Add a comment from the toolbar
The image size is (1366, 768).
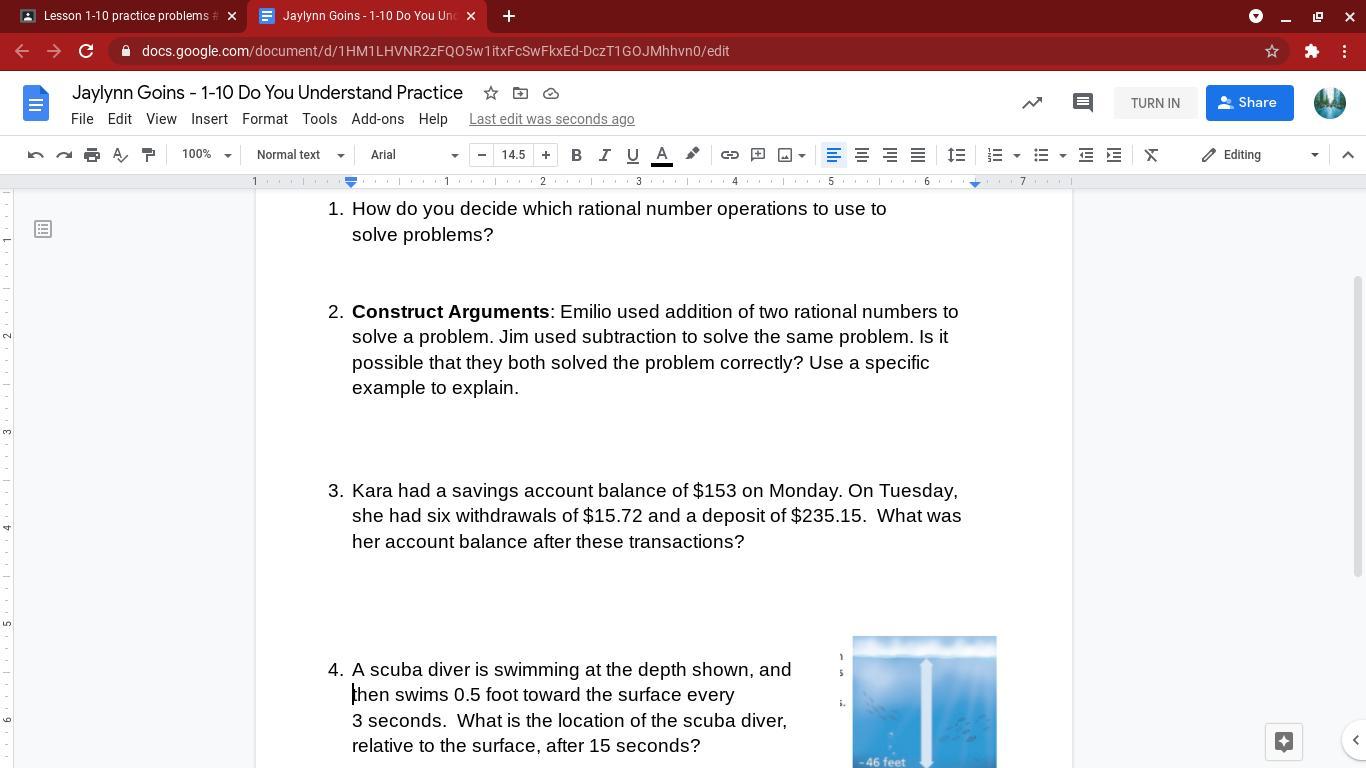(x=758, y=155)
